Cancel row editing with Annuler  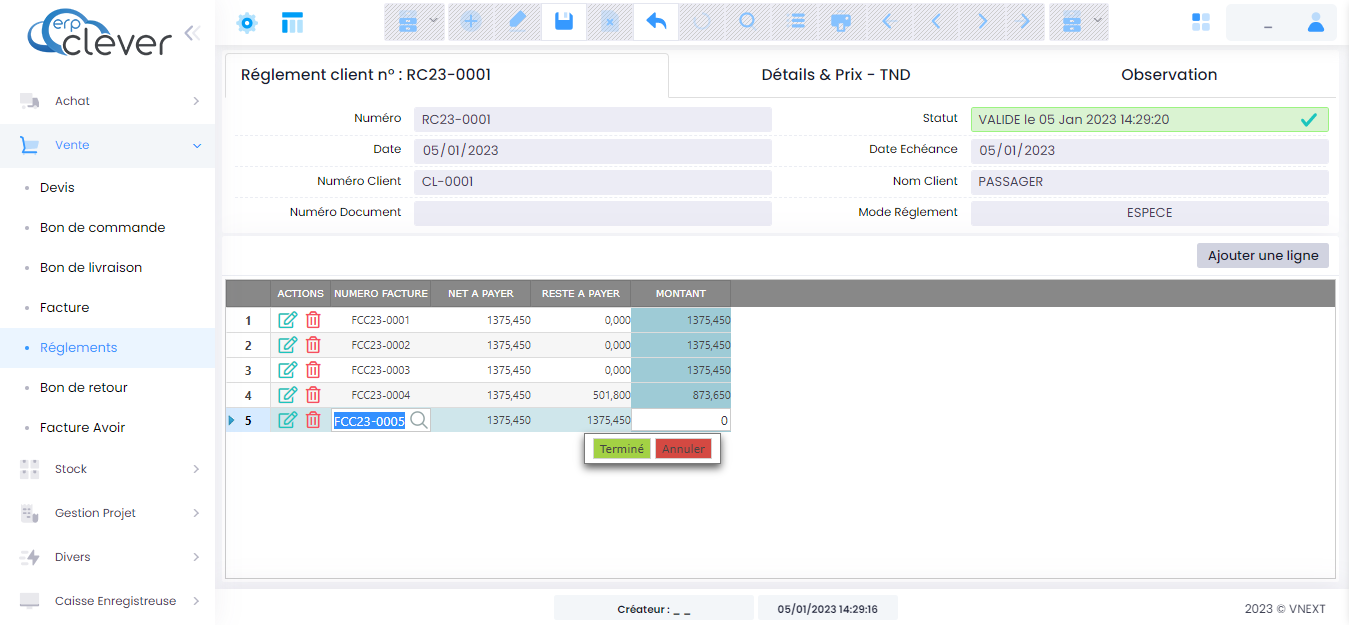(x=683, y=449)
